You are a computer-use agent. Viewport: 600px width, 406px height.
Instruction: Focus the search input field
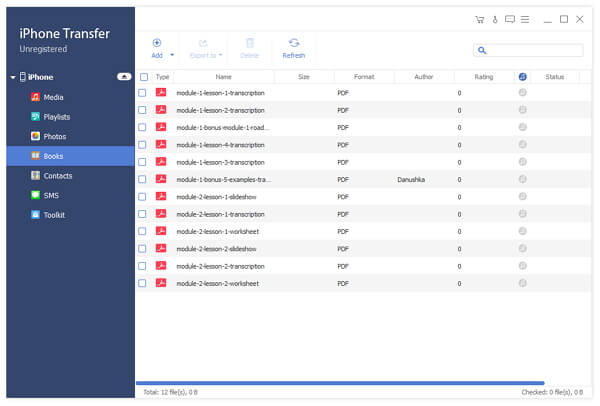point(528,51)
